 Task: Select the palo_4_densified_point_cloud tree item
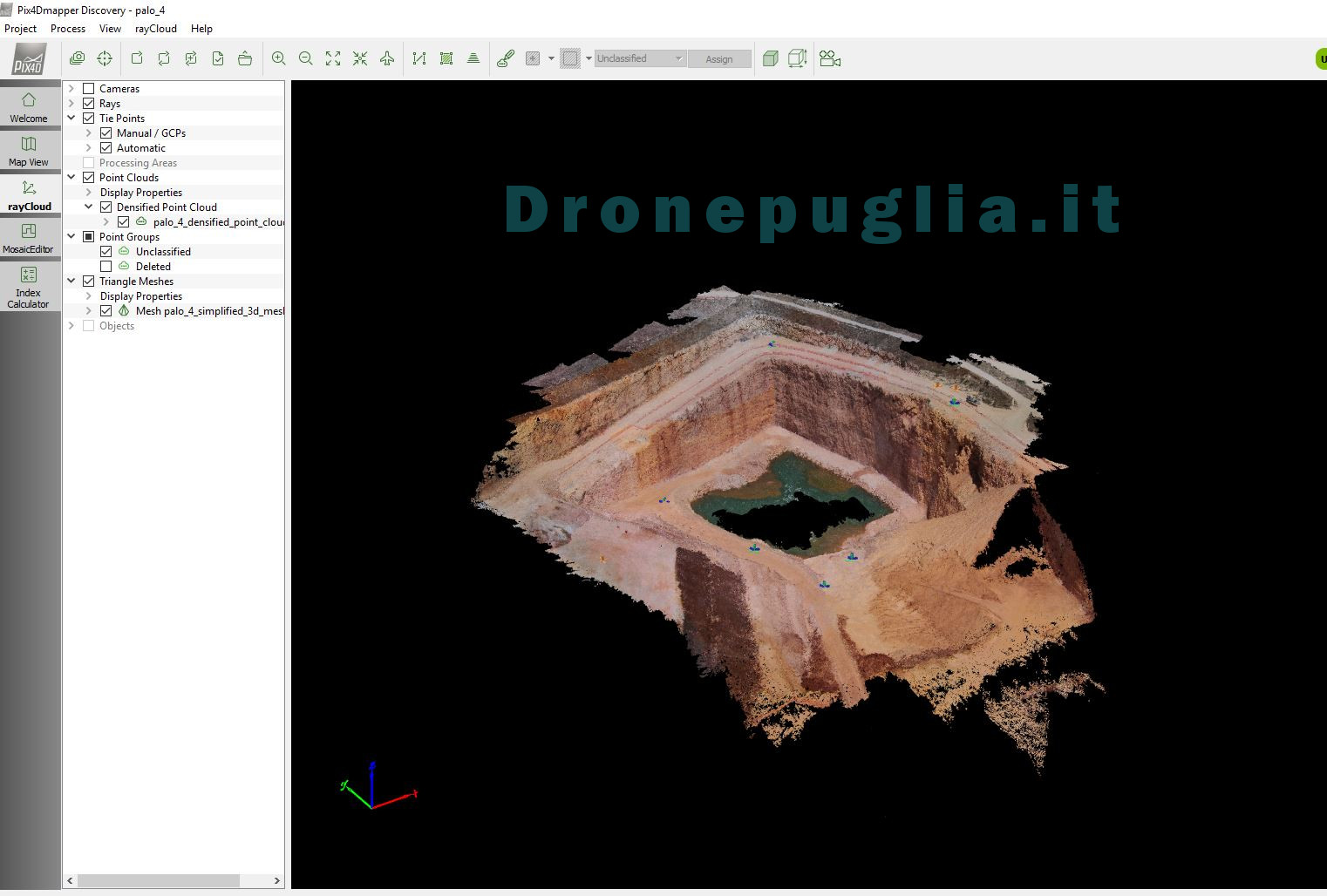[x=219, y=222]
